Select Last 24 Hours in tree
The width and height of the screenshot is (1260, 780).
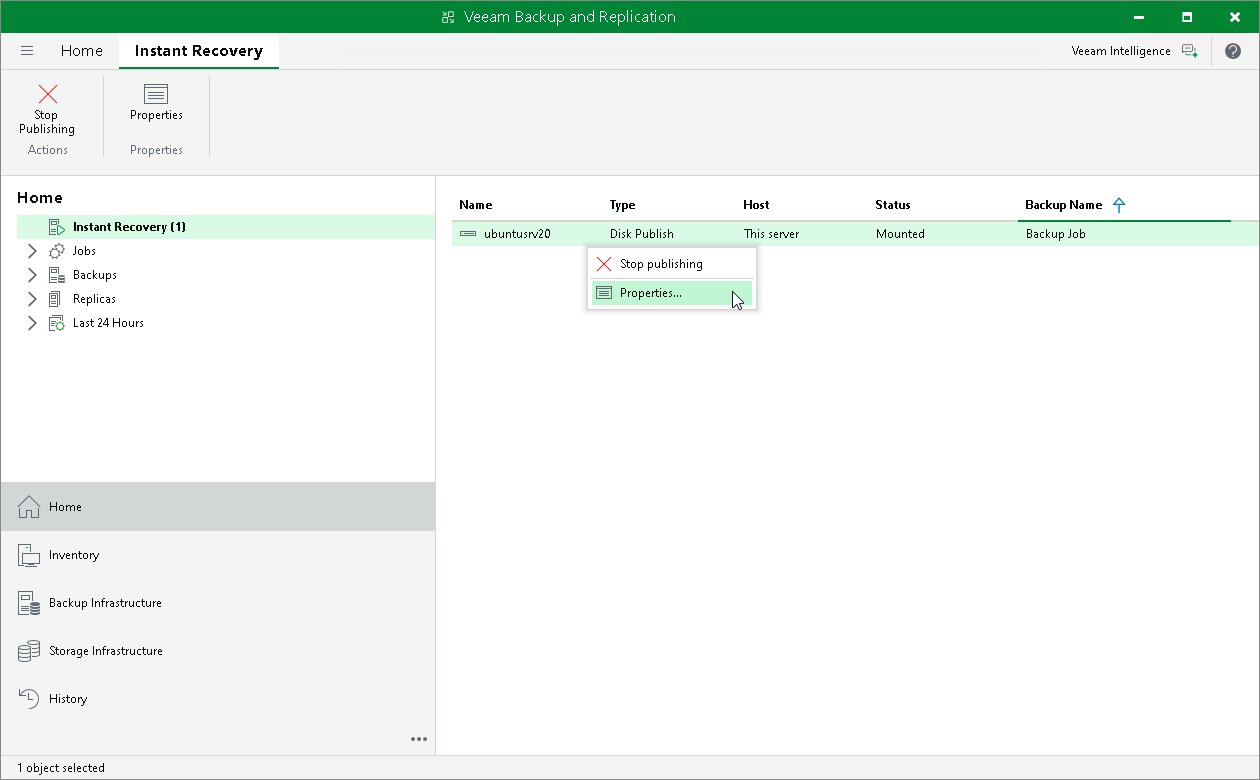click(x=108, y=323)
